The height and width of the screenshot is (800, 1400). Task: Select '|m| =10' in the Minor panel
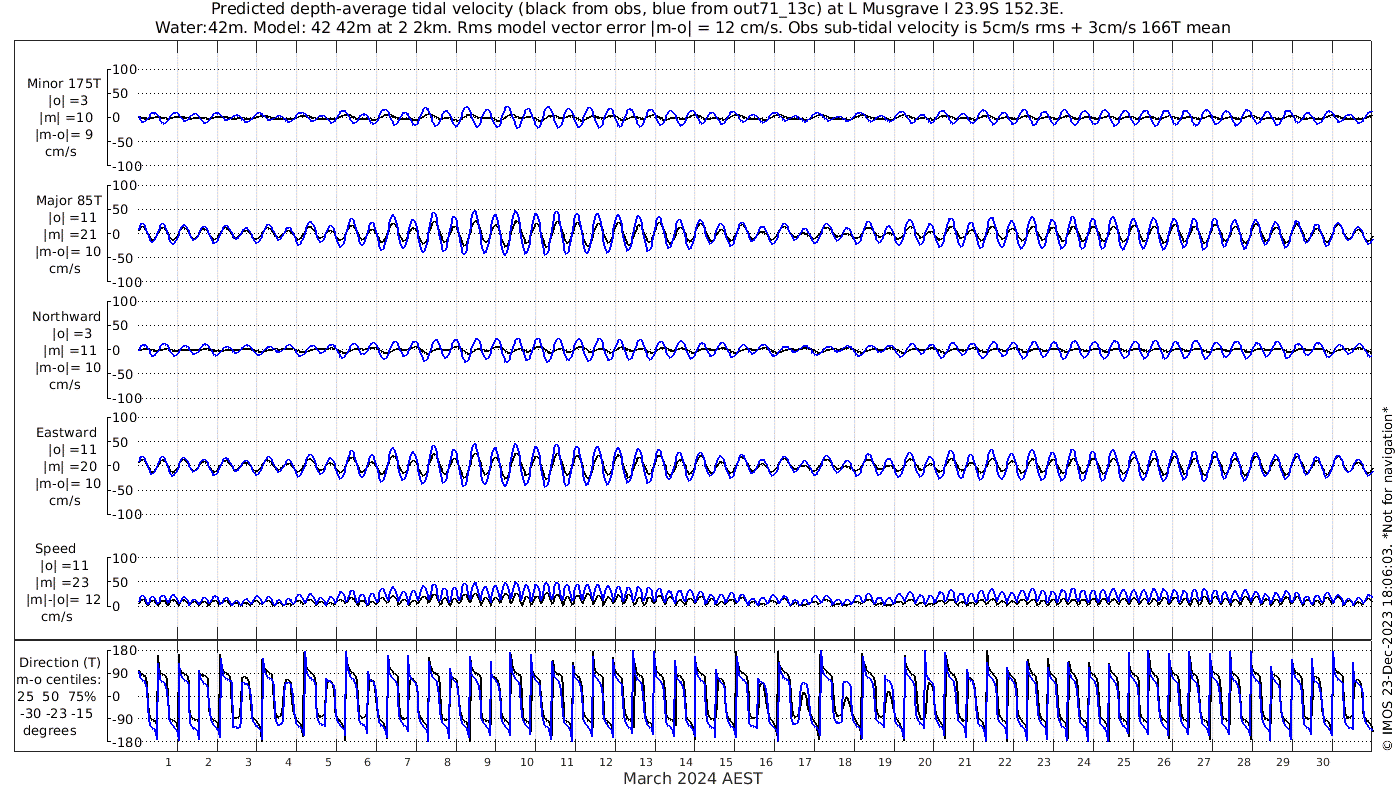click(66, 118)
